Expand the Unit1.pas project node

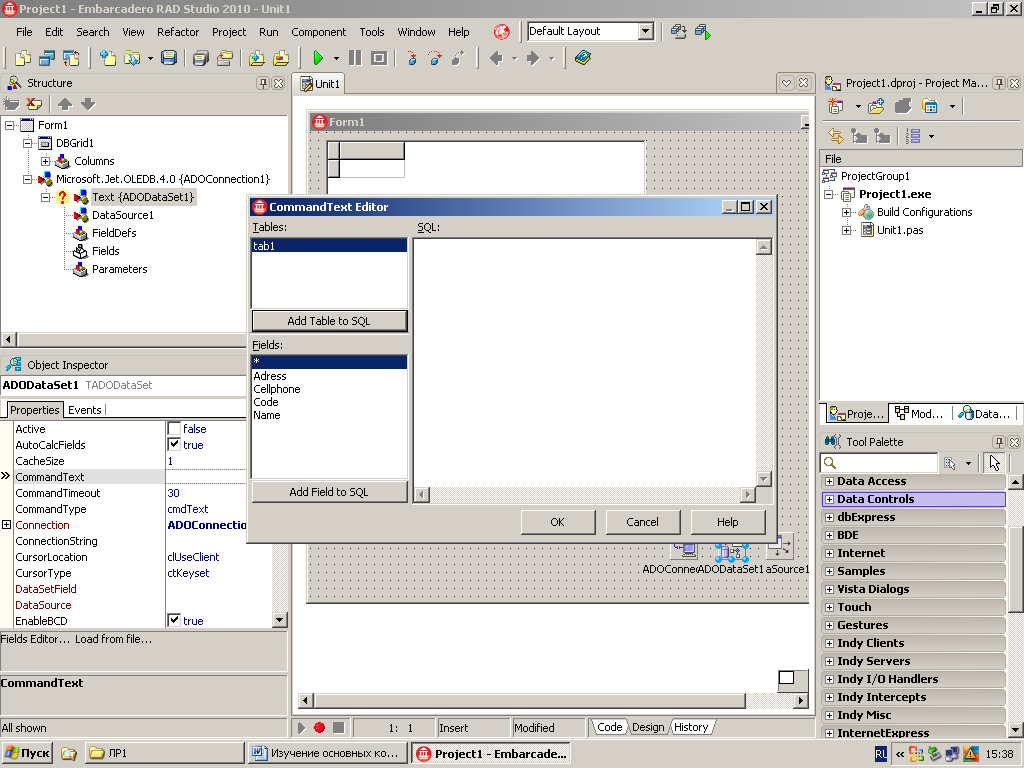pos(846,230)
